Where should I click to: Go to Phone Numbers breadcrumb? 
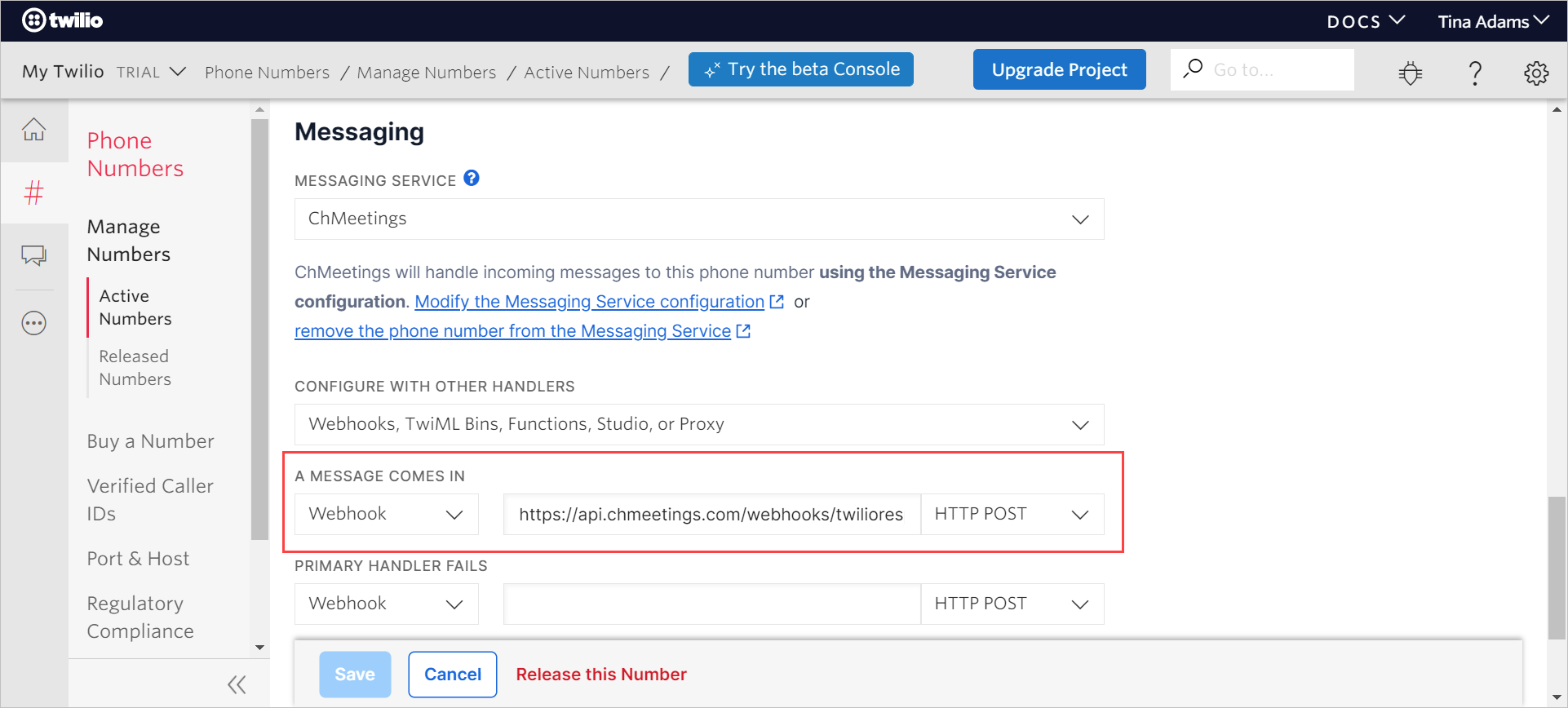(x=267, y=72)
